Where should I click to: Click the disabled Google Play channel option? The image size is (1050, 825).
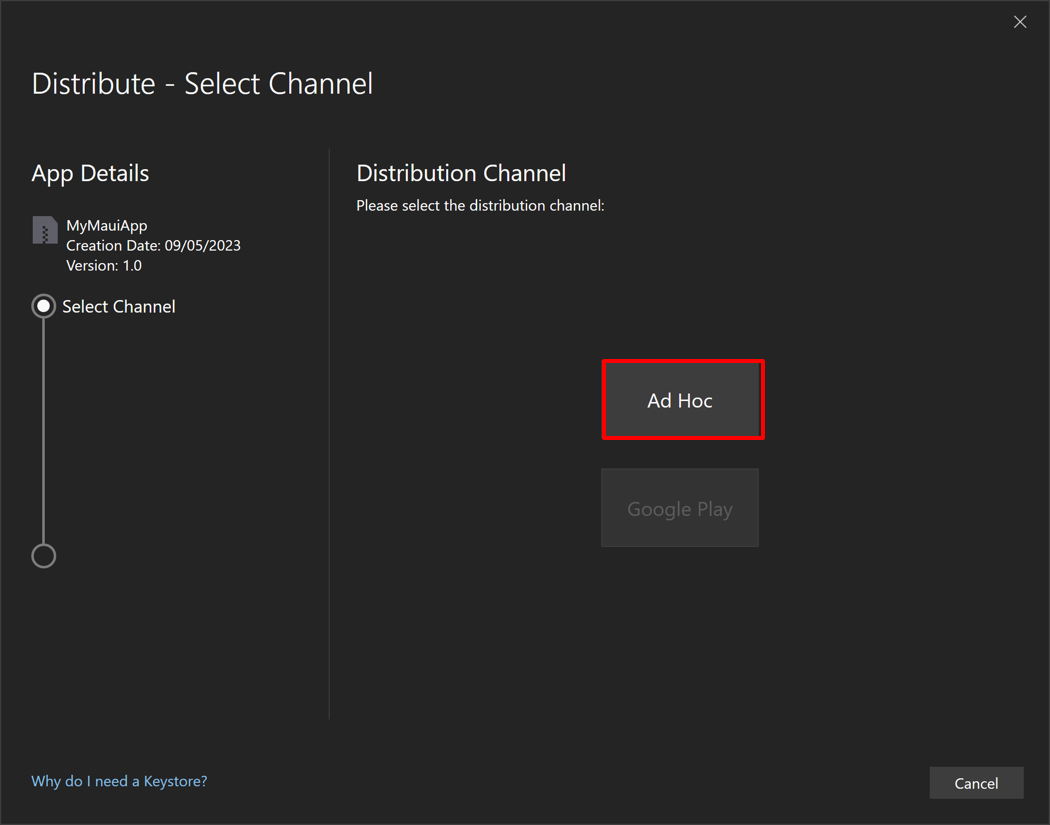[x=680, y=508]
